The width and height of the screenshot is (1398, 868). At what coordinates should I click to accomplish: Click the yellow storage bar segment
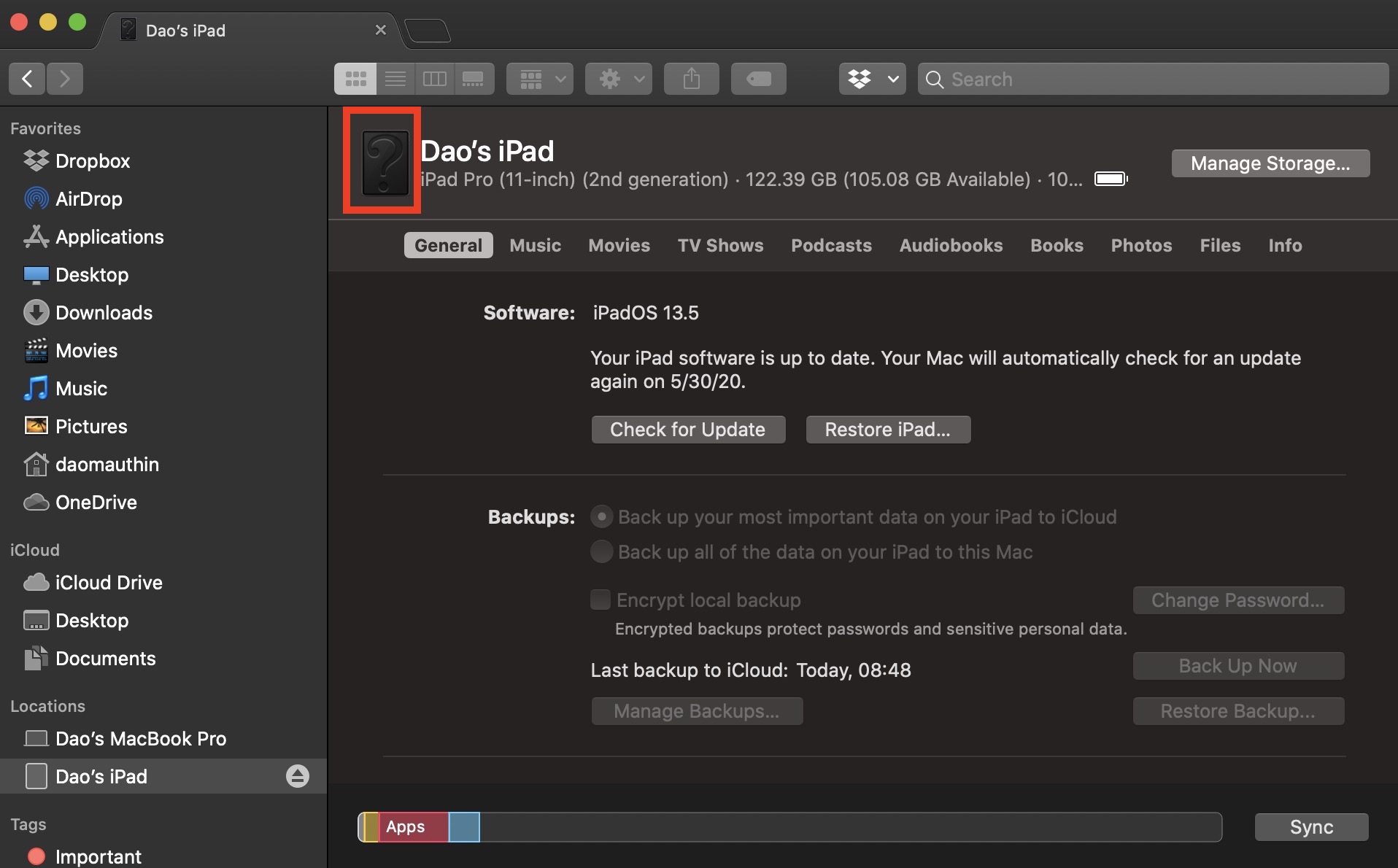coord(371,827)
